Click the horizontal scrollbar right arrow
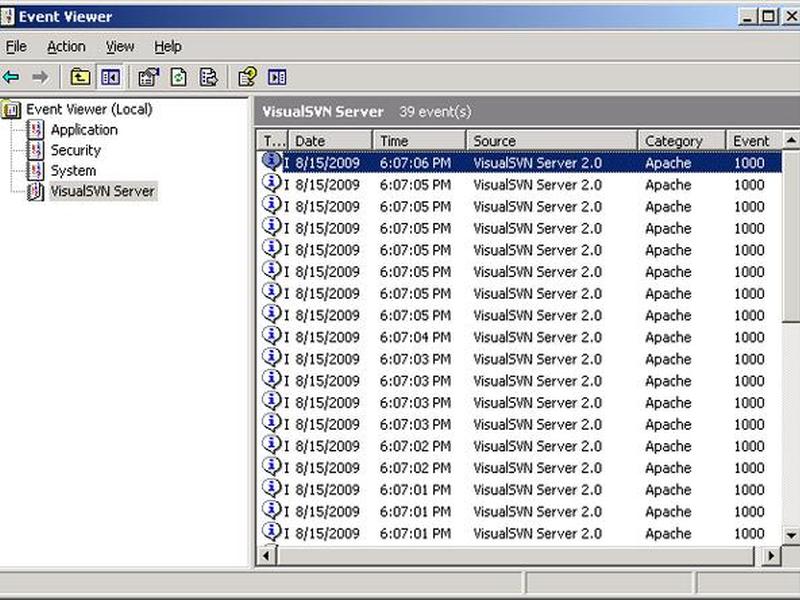Screen dimensions: 800x600 point(772,556)
